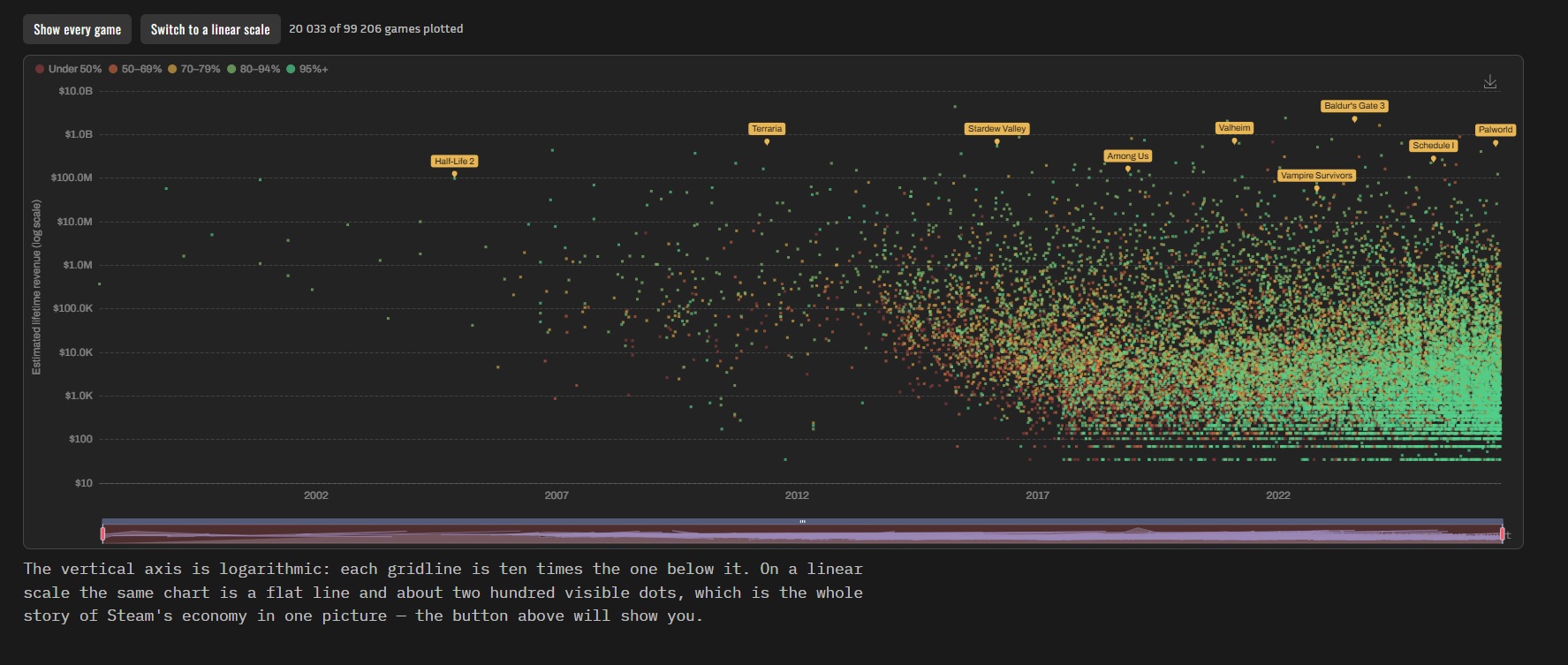The width and height of the screenshot is (1568, 665).
Task: Select the Half-Life 2 marker label
Action: pyautogui.click(x=455, y=162)
